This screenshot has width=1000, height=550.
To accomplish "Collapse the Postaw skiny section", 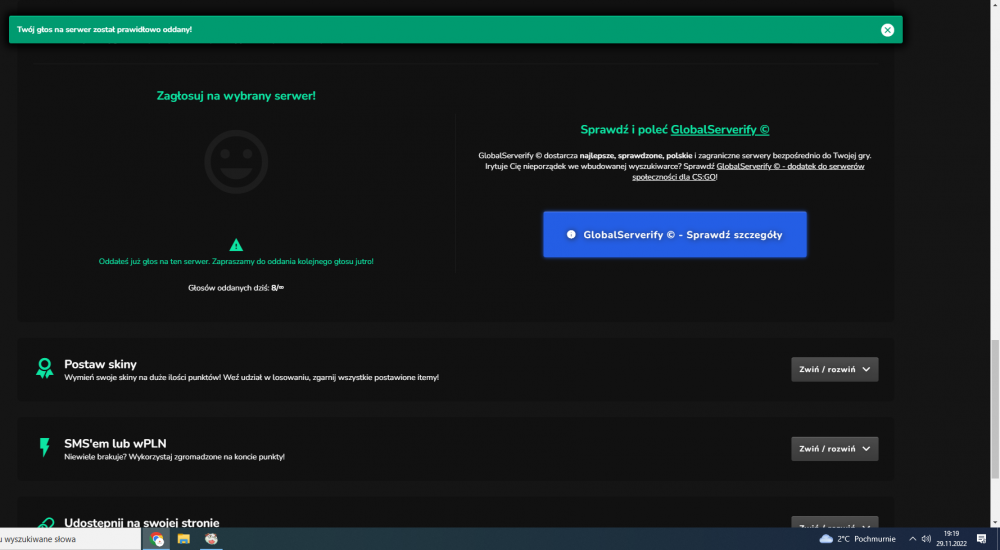I will tap(834, 369).
